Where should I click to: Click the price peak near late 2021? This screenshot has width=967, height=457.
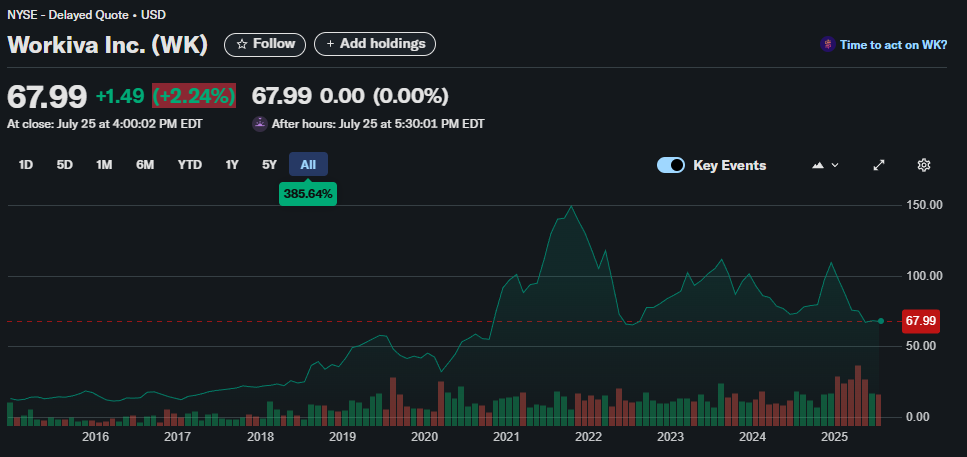[x=571, y=207]
